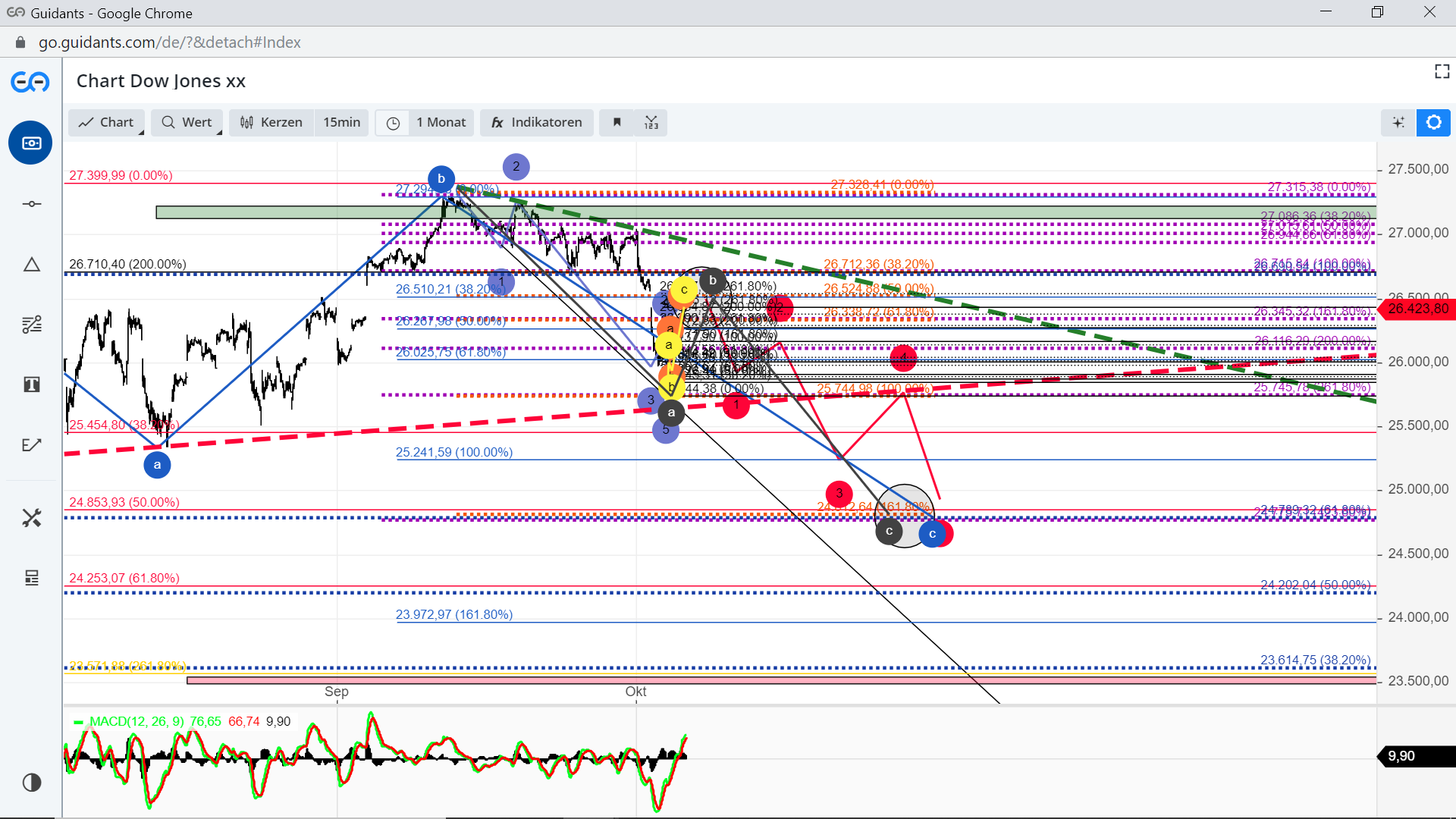Viewport: 1456px width, 819px height.
Task: Click the clock time range icon
Action: pyautogui.click(x=393, y=123)
